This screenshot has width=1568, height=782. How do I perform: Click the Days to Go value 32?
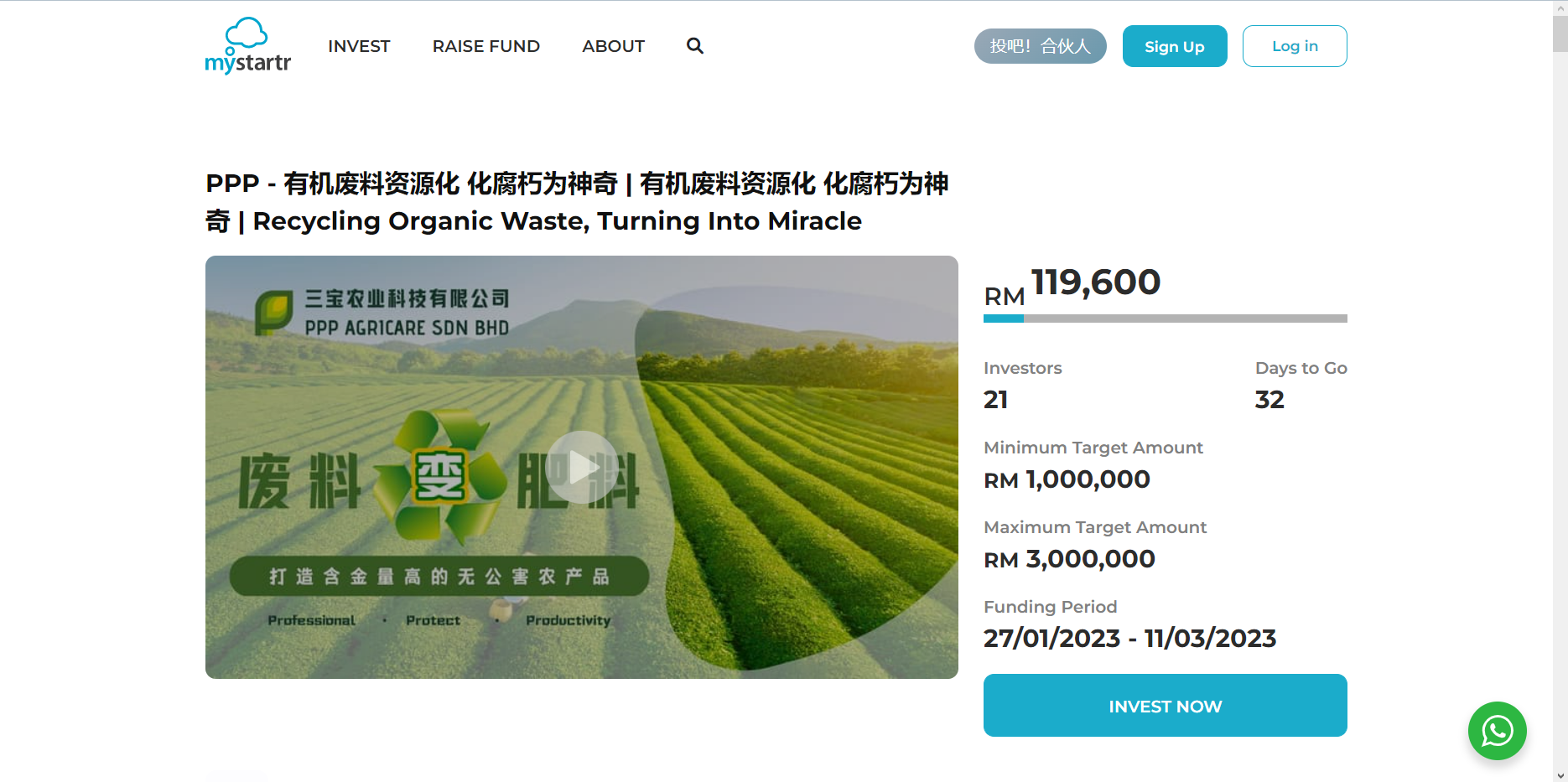(1269, 400)
